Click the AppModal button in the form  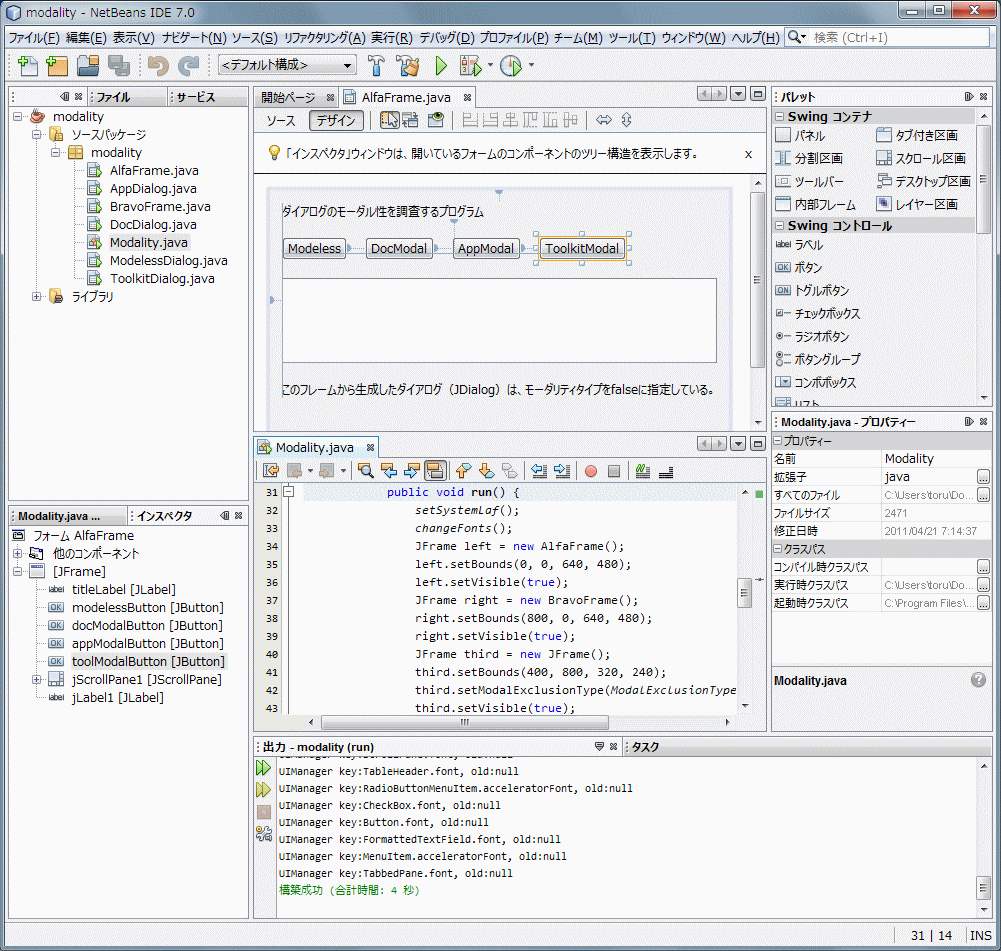coord(486,248)
